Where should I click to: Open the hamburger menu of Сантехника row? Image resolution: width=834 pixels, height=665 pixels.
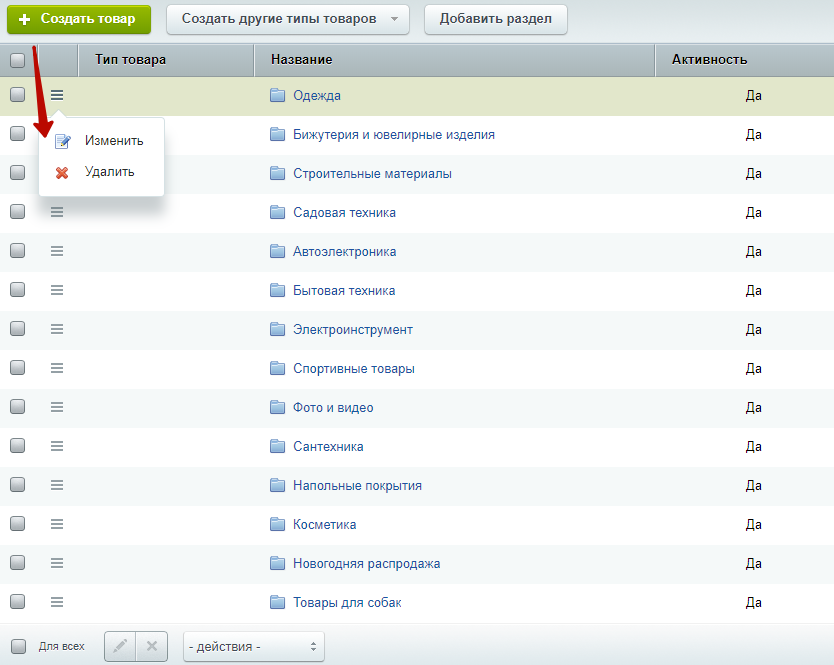click(x=57, y=446)
